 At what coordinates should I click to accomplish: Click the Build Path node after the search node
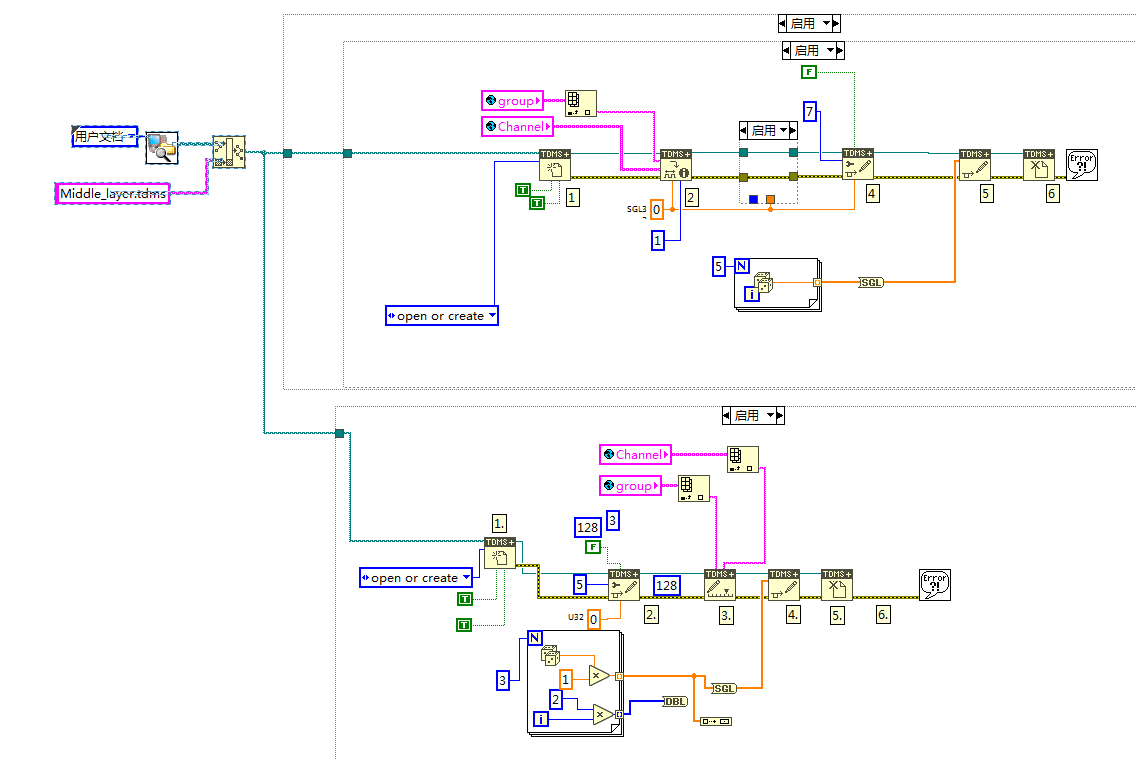(229, 151)
